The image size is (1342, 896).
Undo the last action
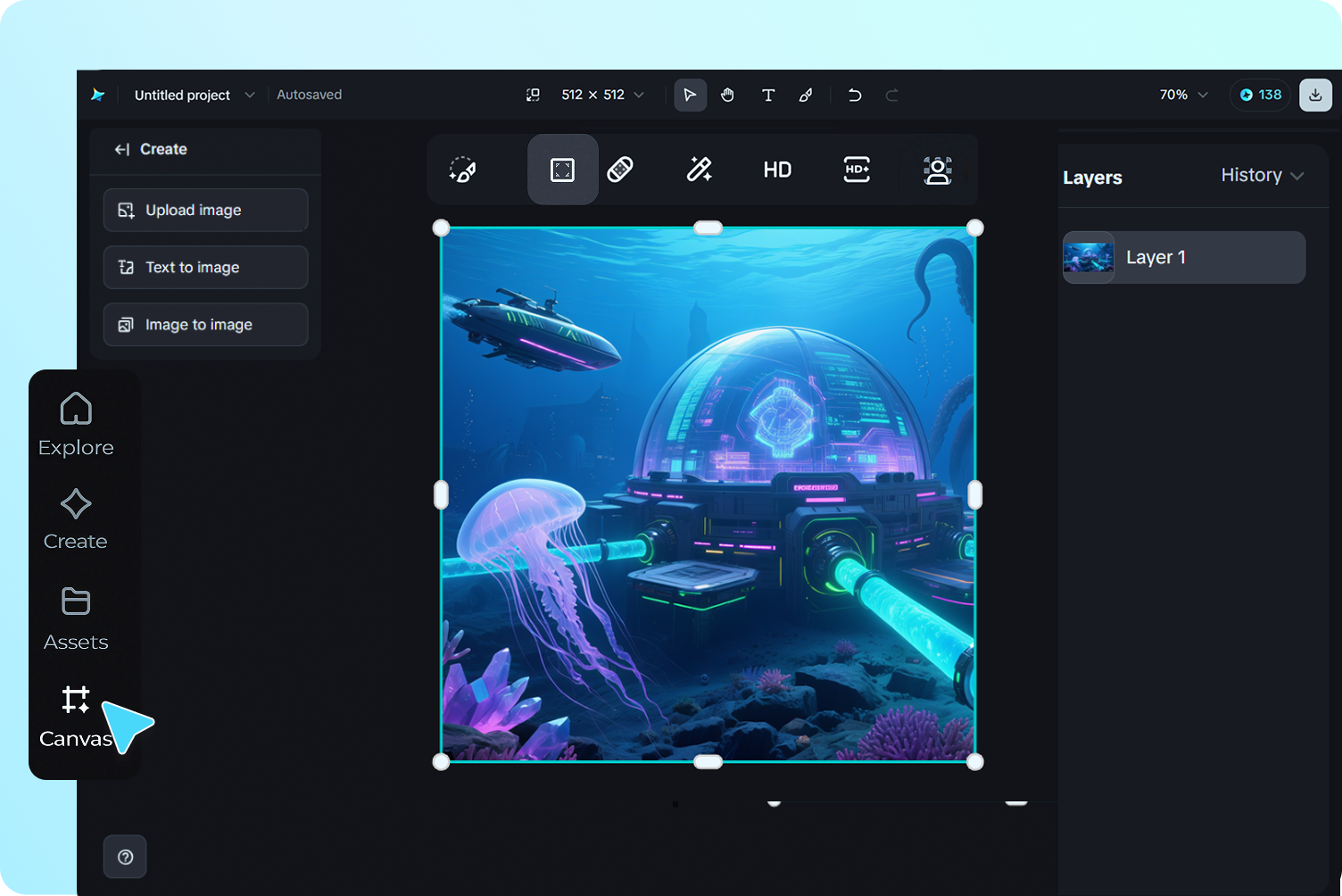(x=854, y=95)
